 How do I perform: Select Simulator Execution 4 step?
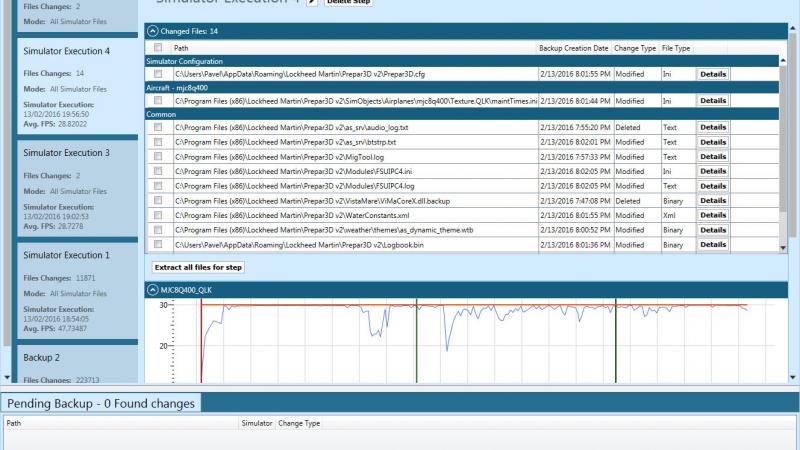point(77,87)
